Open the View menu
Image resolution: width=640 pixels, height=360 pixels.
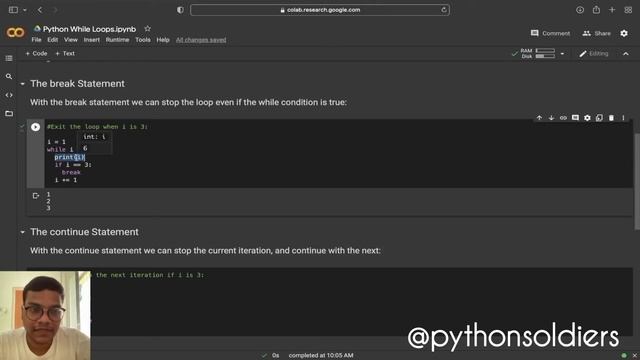click(71, 40)
